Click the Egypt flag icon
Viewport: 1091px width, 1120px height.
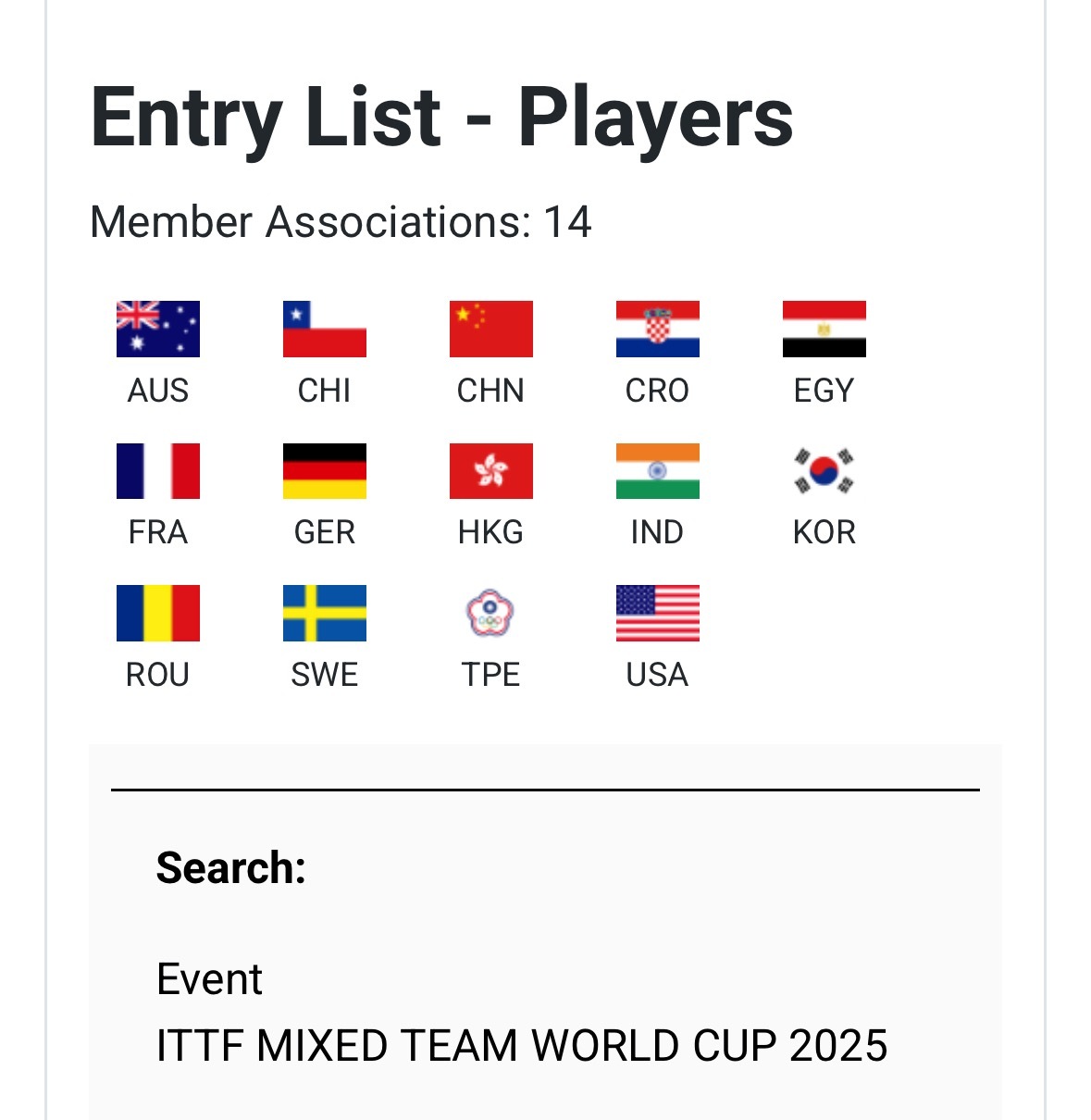[824, 329]
